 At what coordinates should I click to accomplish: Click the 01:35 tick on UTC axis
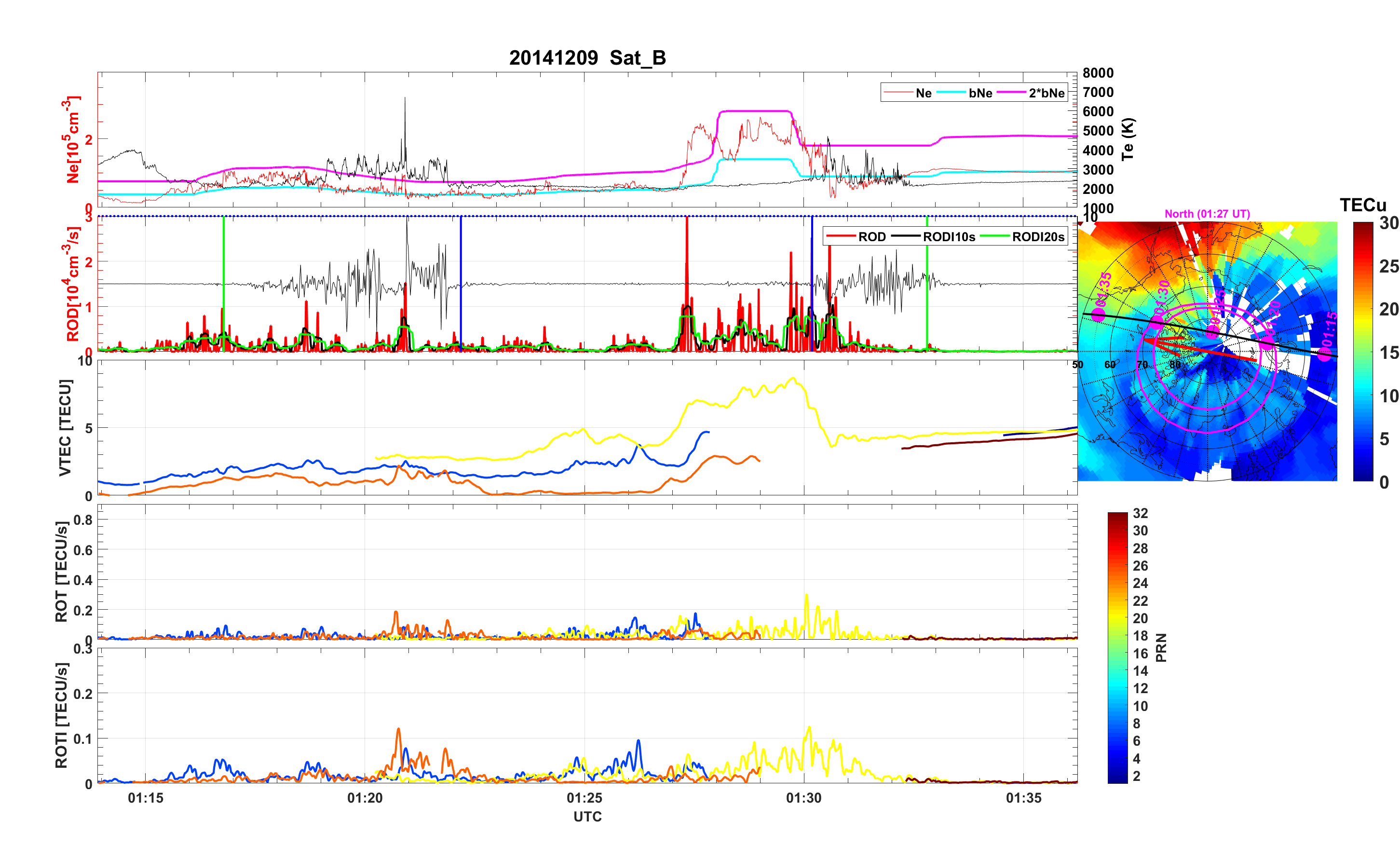tap(1023, 798)
